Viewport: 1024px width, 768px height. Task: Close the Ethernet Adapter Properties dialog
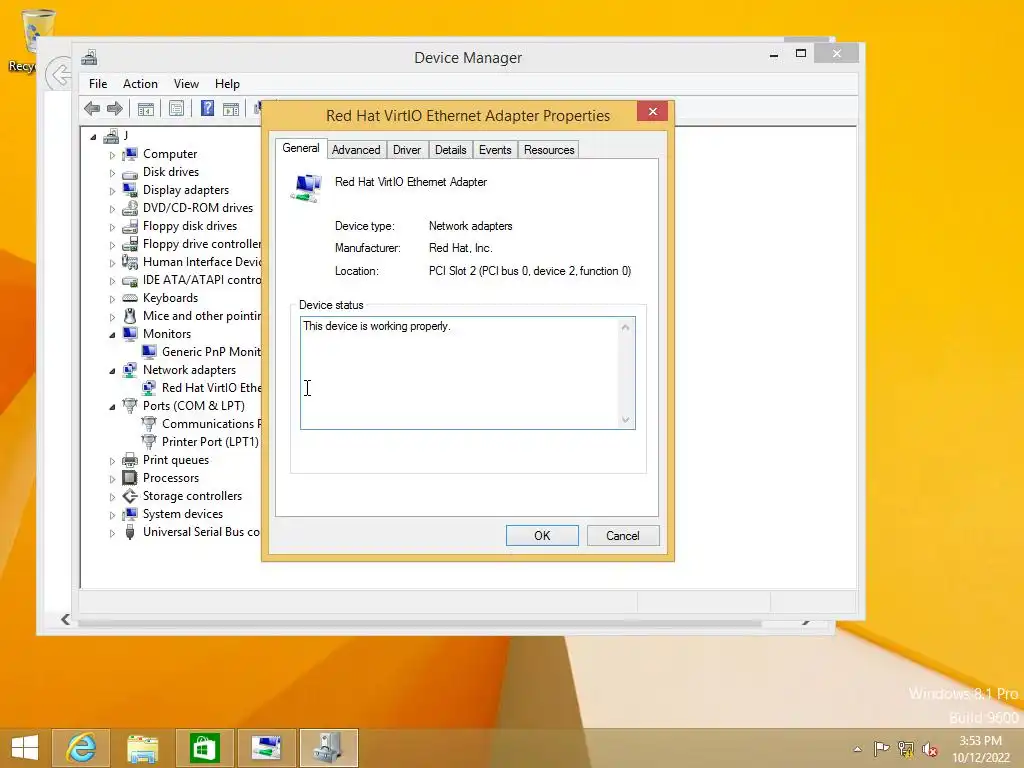point(652,112)
